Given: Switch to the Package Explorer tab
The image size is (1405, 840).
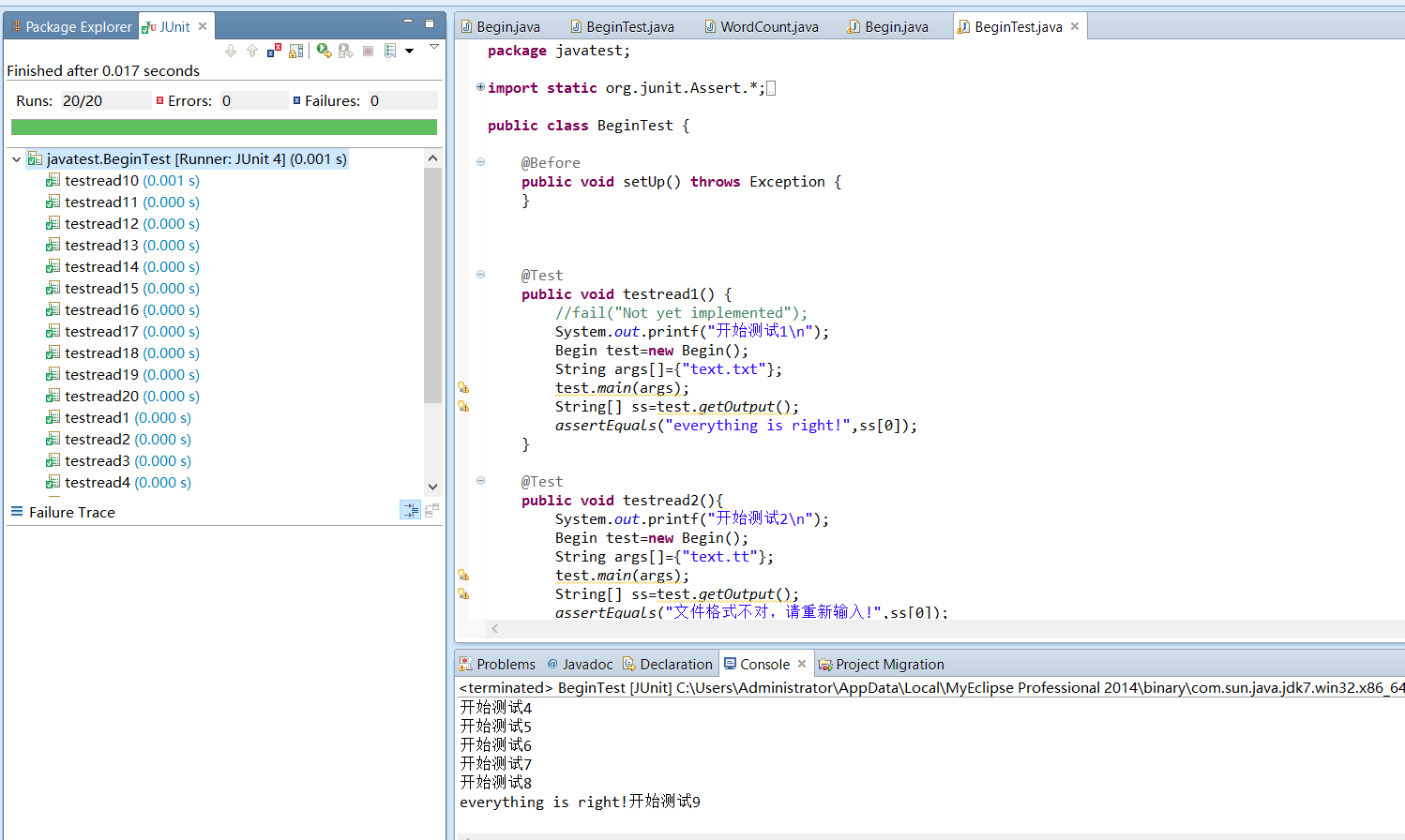Looking at the screenshot, I should 71,27.
